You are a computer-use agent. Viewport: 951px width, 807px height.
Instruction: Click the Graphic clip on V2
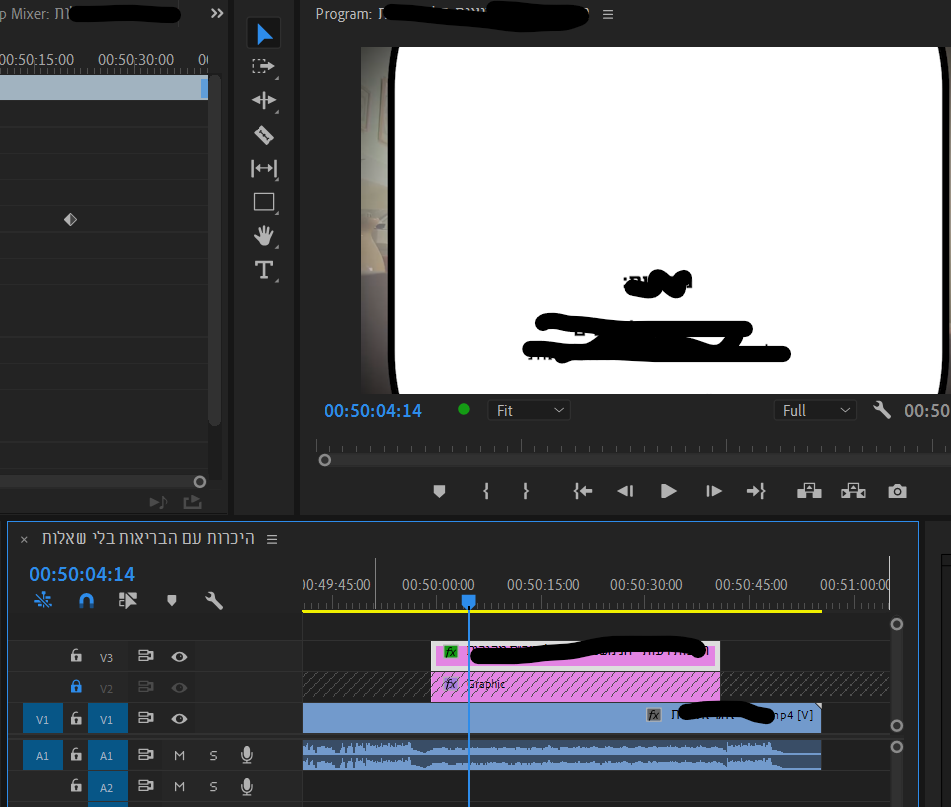click(x=575, y=686)
